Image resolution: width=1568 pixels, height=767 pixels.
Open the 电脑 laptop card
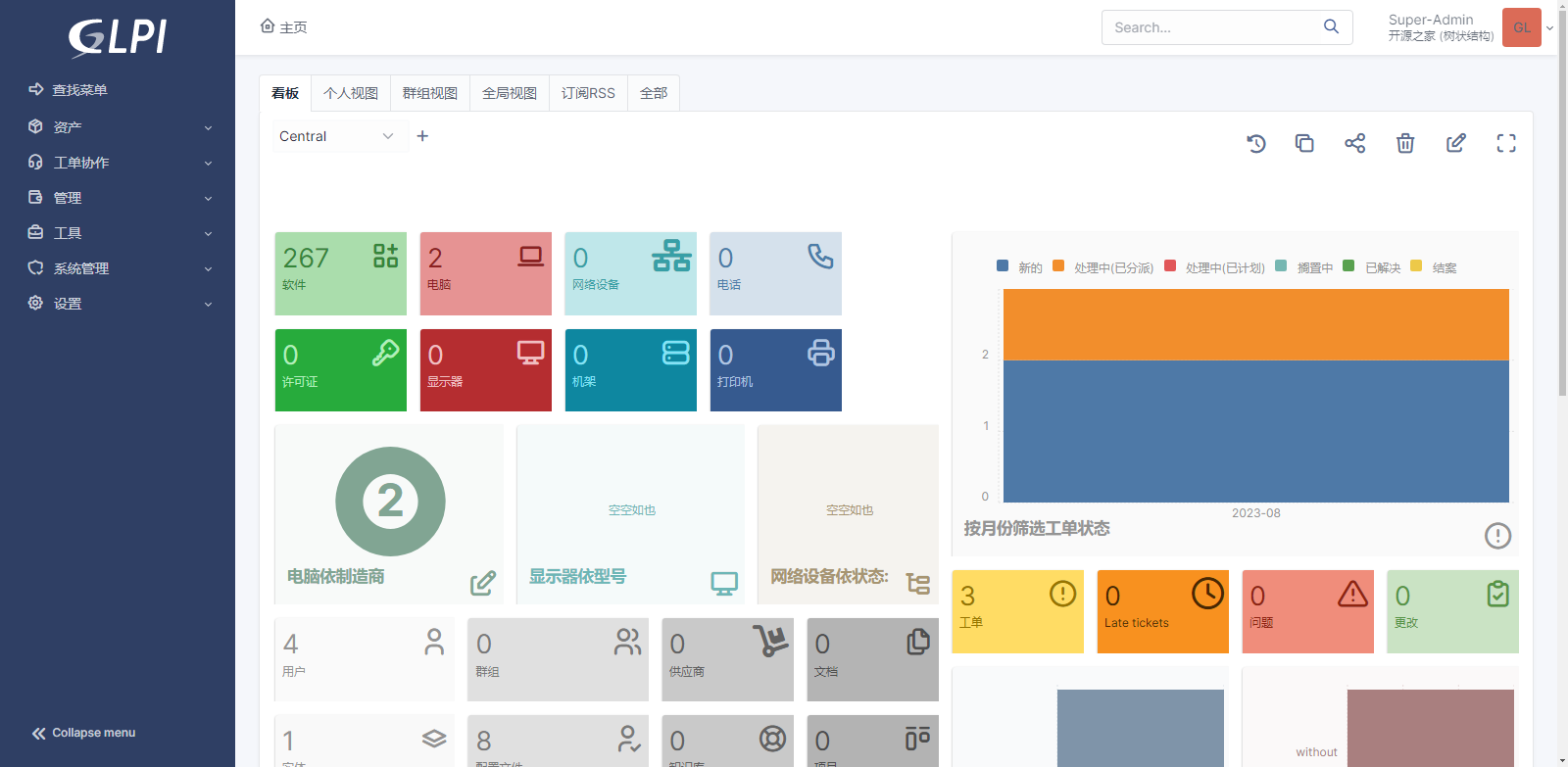(x=486, y=273)
